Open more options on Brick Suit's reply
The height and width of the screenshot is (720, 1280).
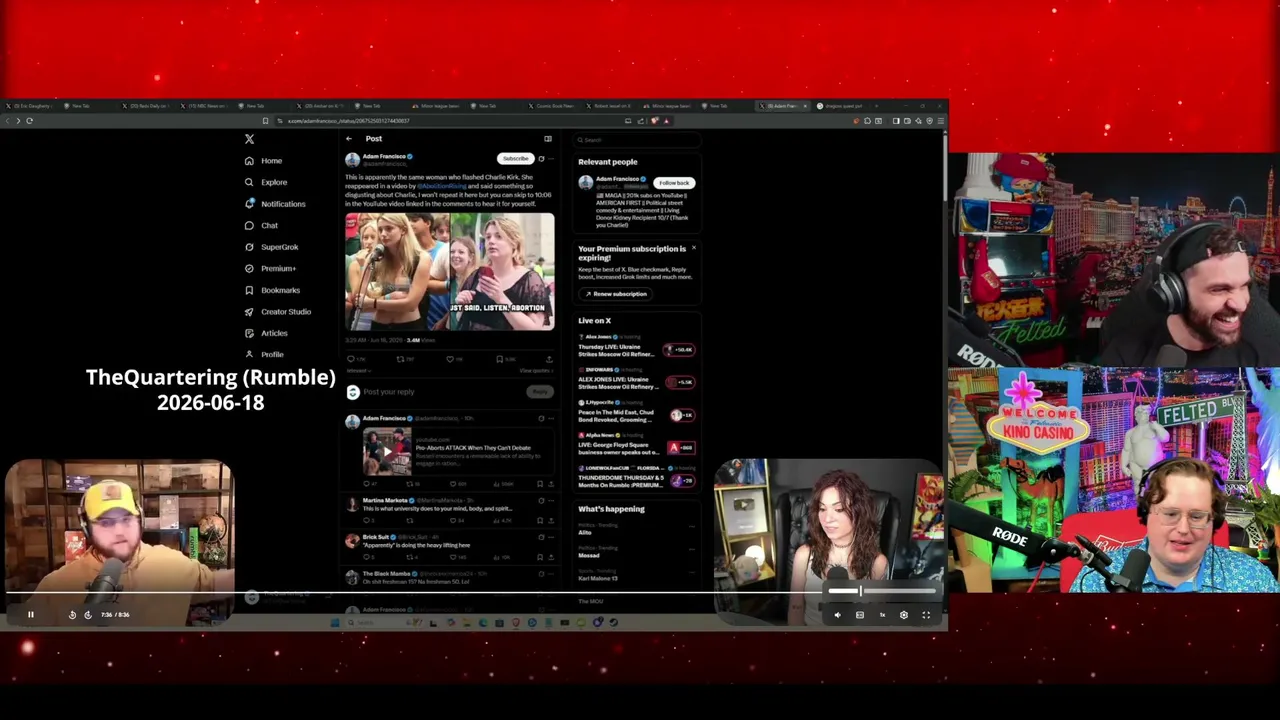pos(550,537)
